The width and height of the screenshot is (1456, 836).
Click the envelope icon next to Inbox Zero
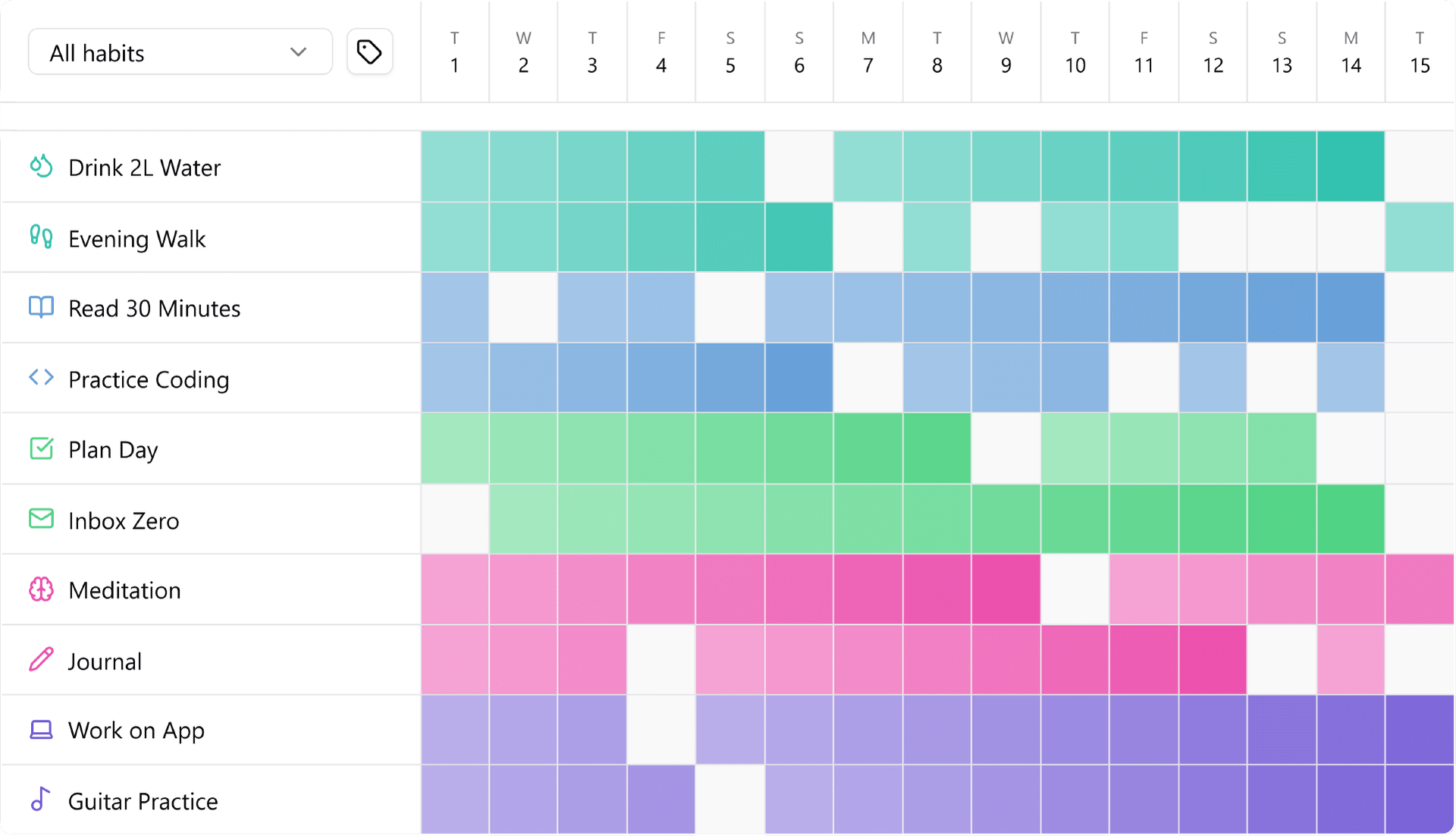coord(41,519)
